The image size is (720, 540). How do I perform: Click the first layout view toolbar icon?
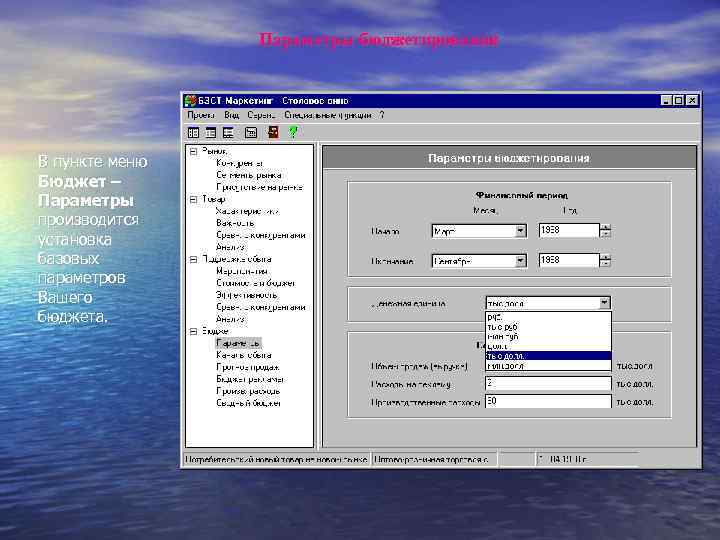click(x=193, y=131)
